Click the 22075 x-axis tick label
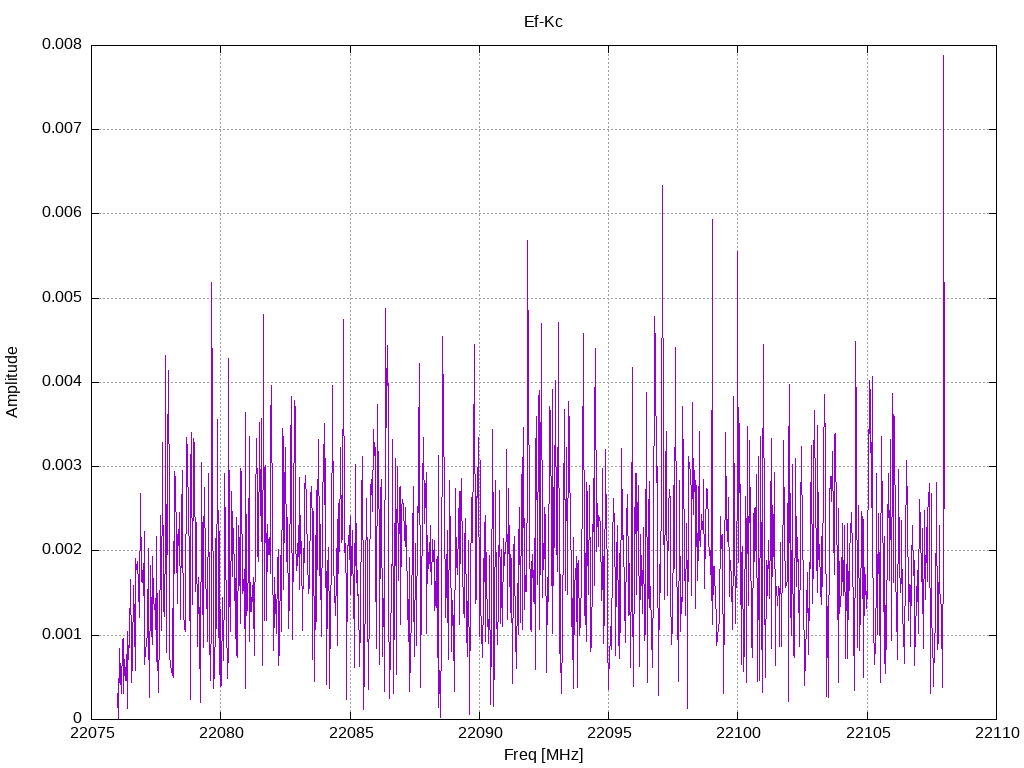 coord(91,733)
